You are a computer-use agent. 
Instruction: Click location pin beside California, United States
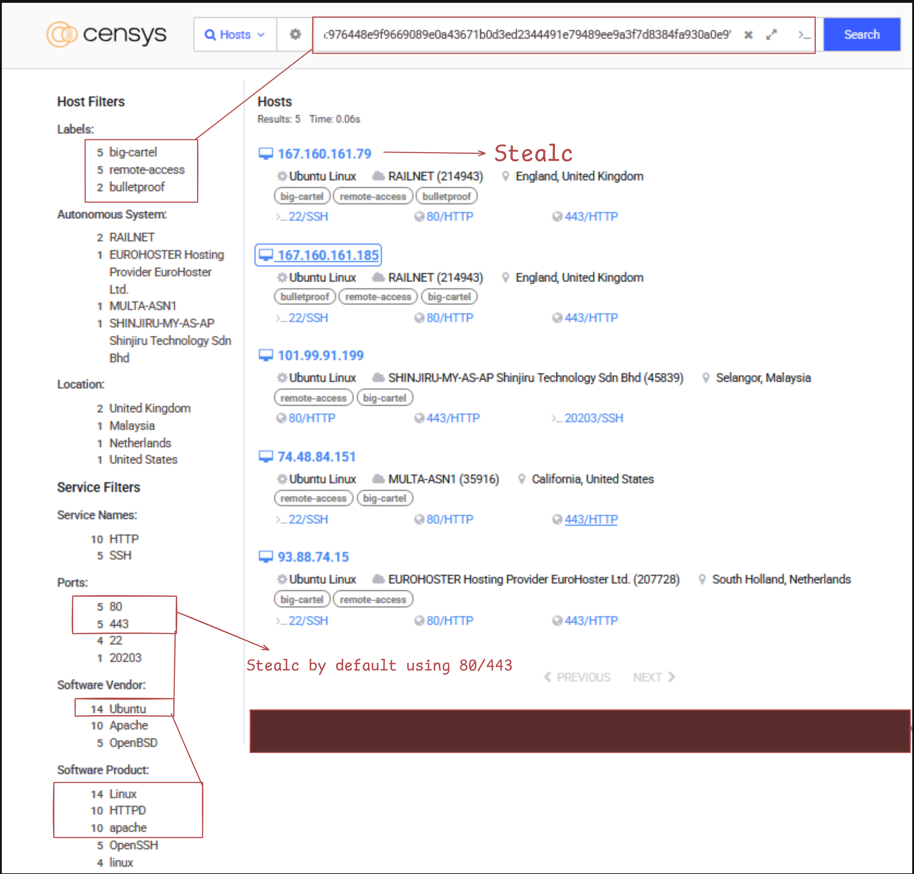click(522, 479)
